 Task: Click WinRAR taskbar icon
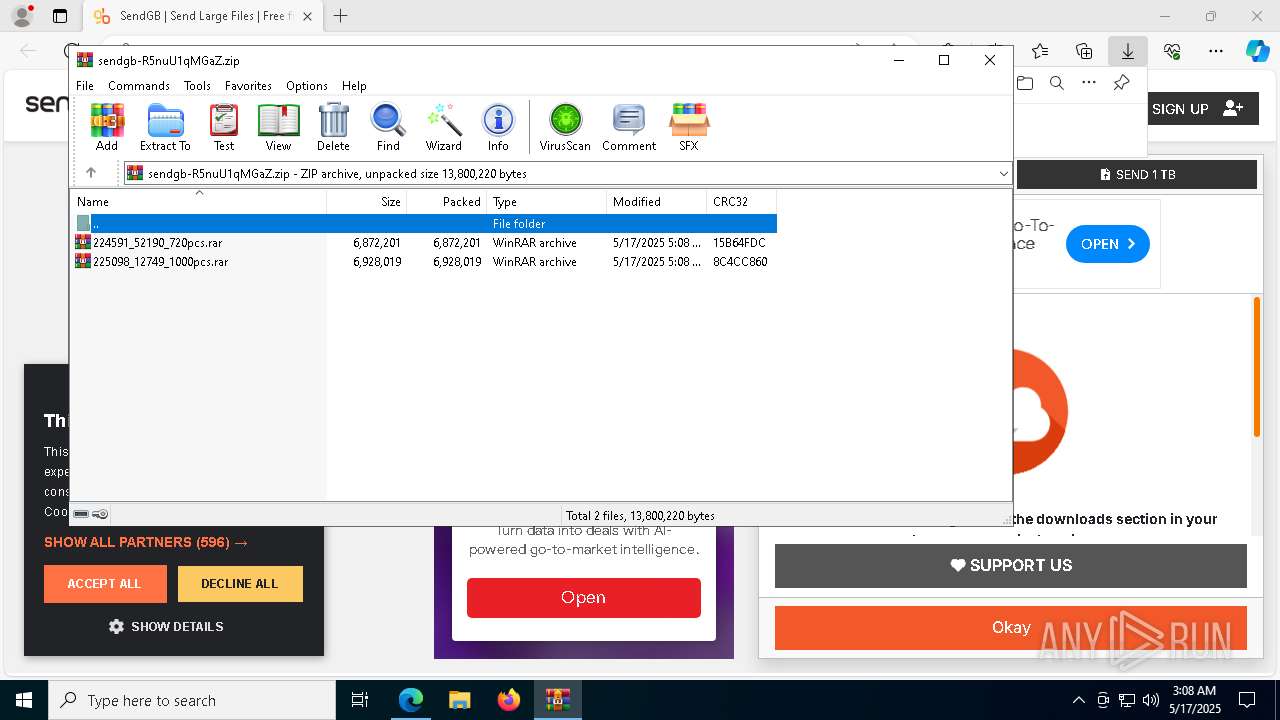[557, 700]
